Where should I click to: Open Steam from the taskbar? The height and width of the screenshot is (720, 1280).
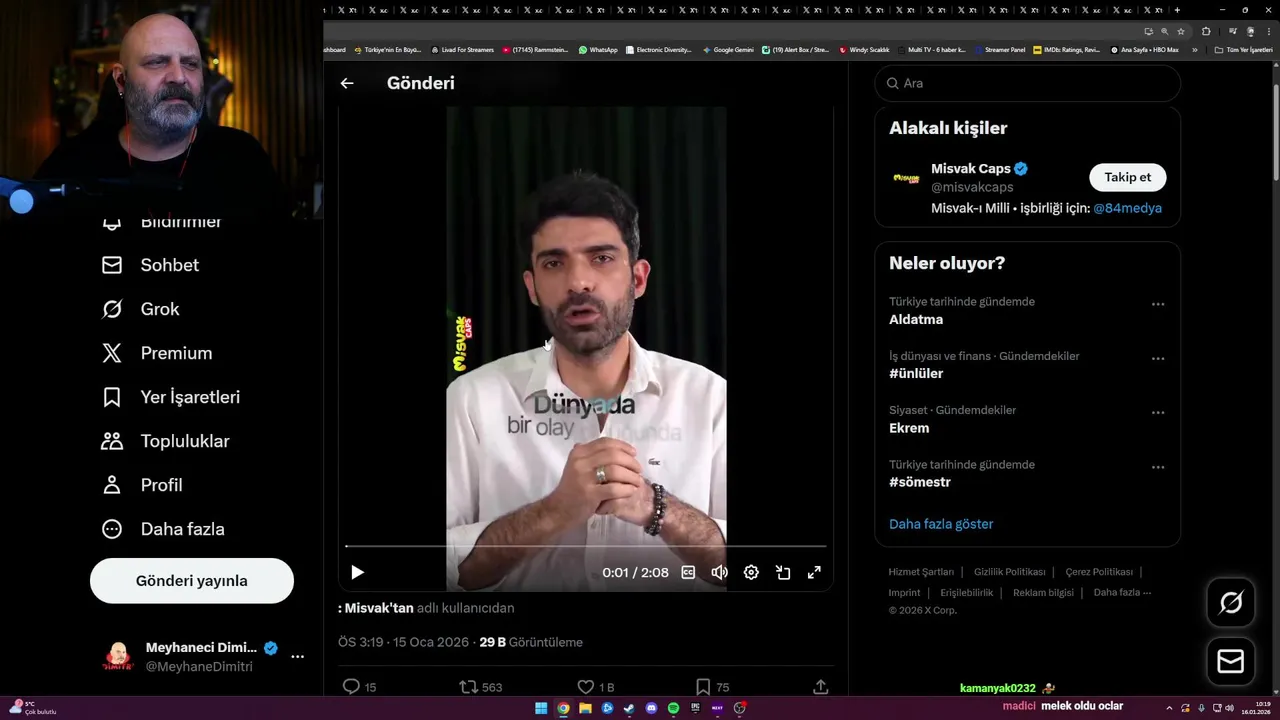click(629, 708)
